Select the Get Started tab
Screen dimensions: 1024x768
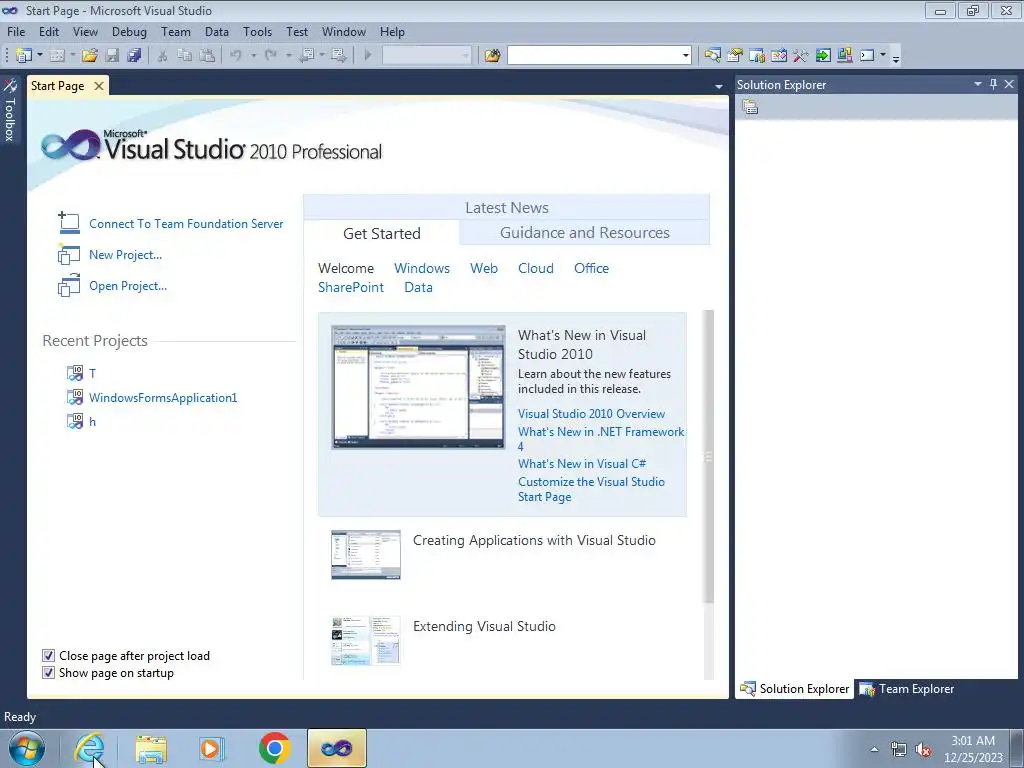(382, 233)
